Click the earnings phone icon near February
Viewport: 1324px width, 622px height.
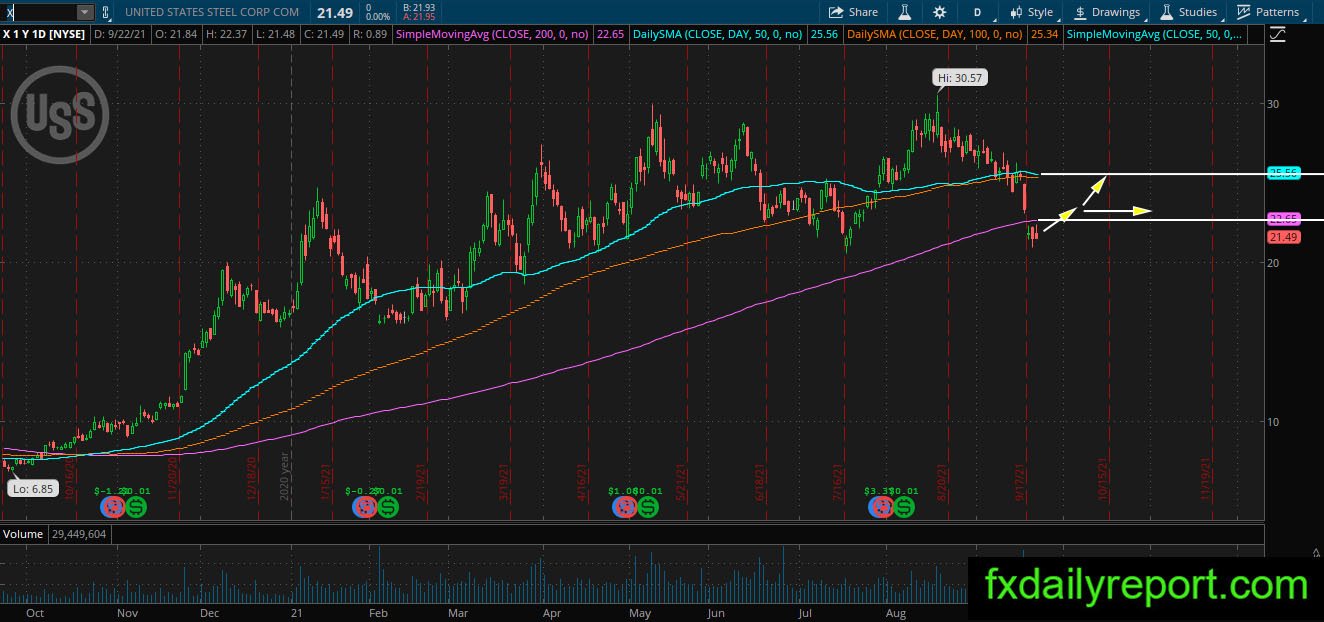(x=366, y=507)
